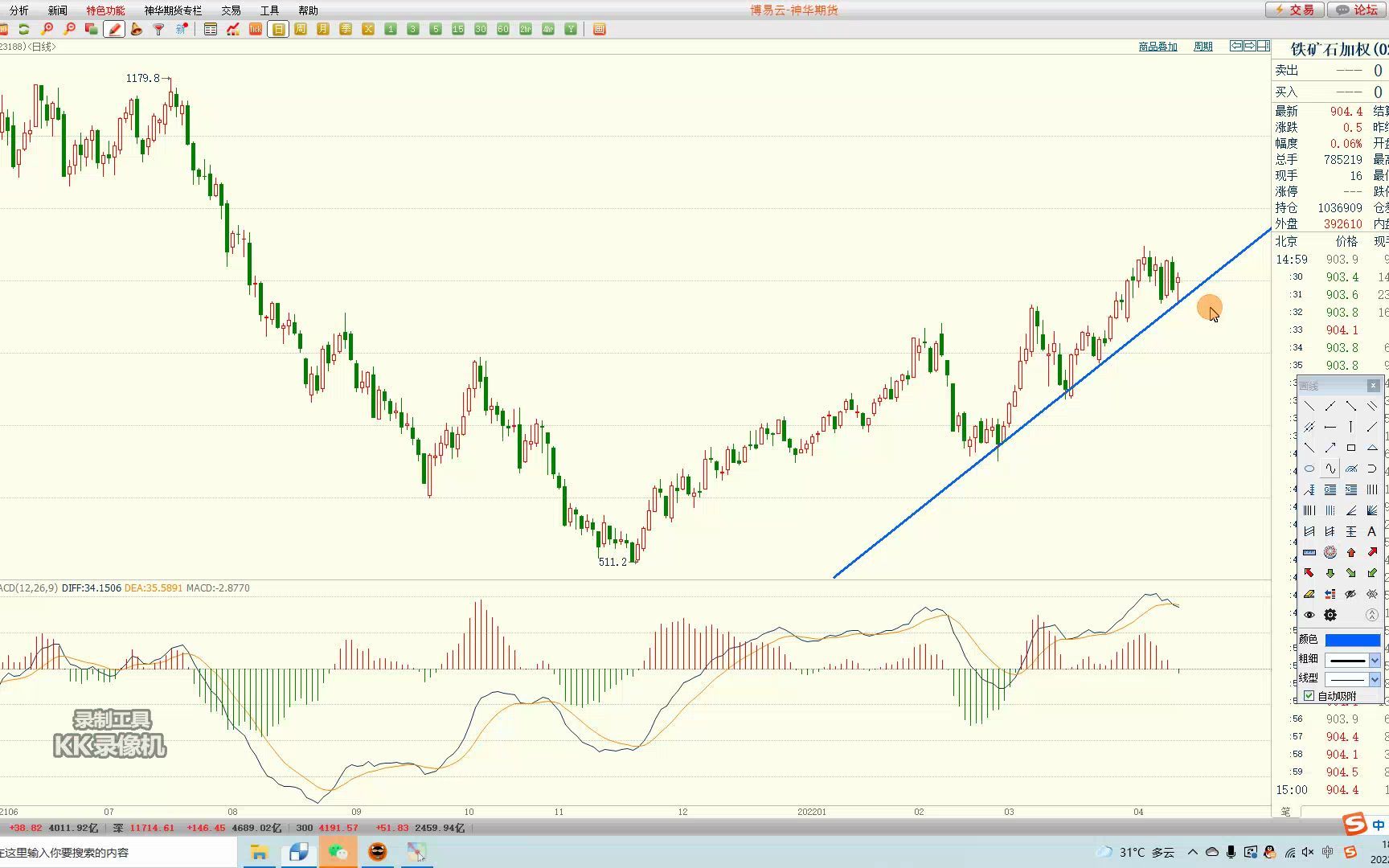Open the 商品叠加 overlay link

(x=1157, y=47)
